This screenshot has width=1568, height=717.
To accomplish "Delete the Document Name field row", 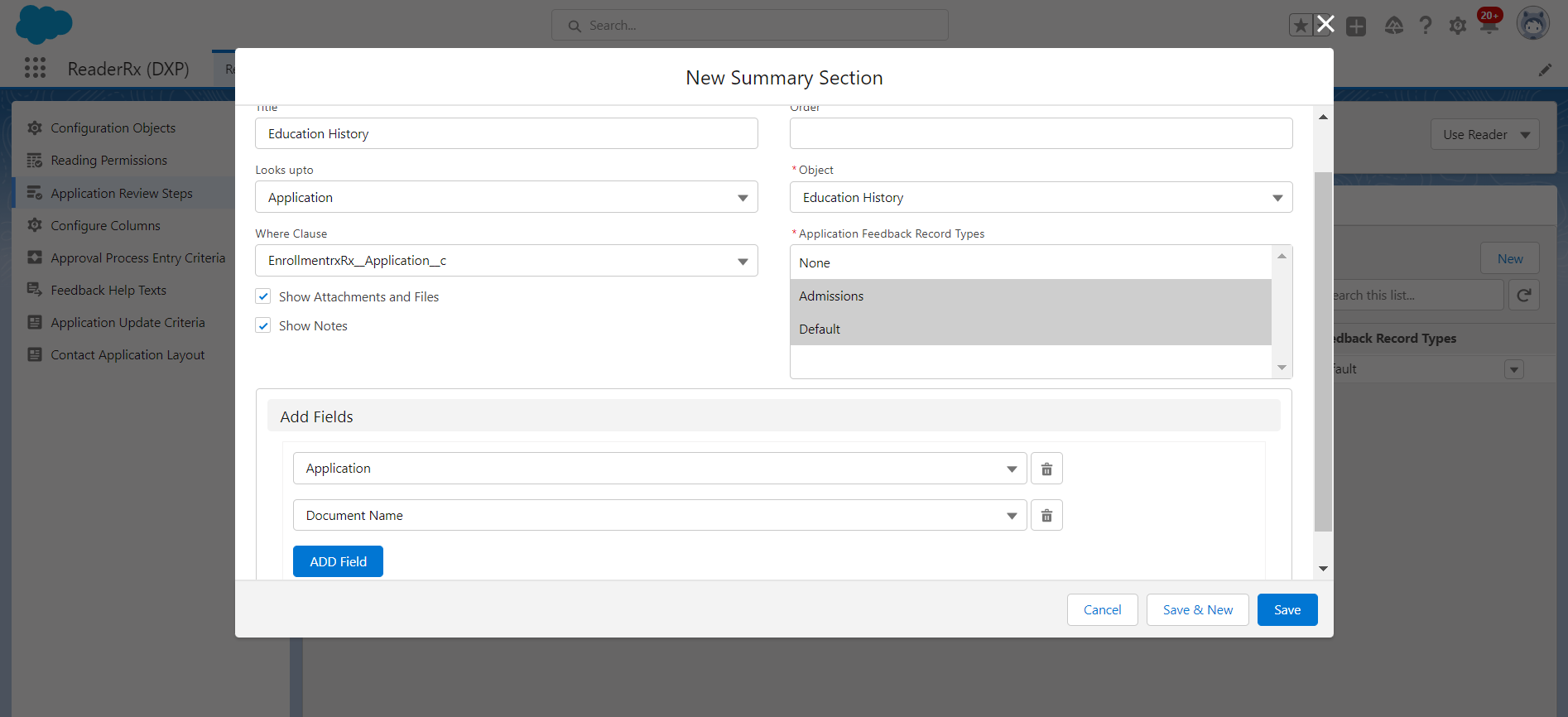I will (1046, 516).
